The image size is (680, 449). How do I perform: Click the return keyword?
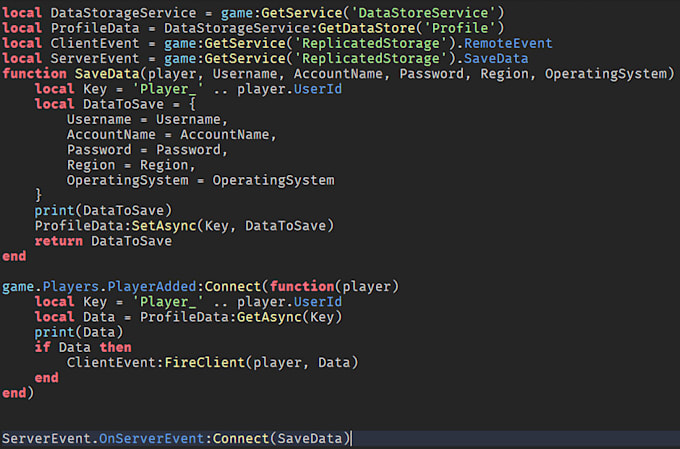tap(59, 241)
